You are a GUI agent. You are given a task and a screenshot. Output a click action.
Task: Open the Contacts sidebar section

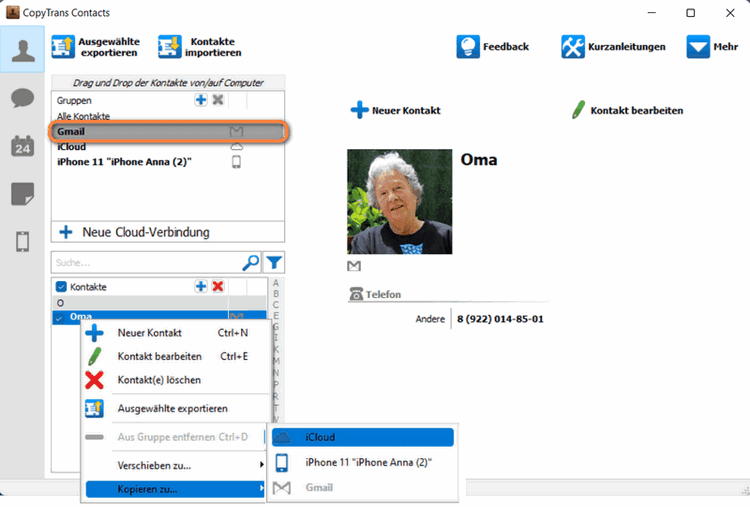22,50
